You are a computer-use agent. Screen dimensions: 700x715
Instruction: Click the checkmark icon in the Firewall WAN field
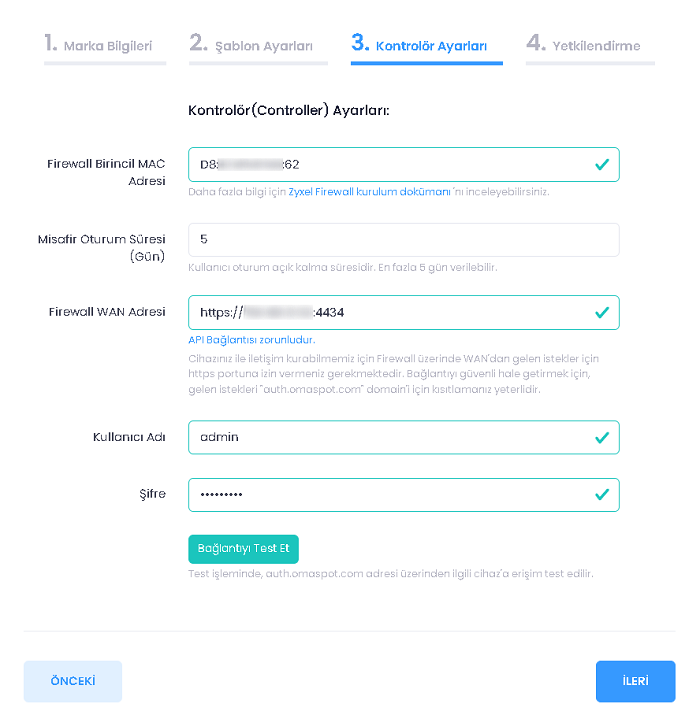601,312
